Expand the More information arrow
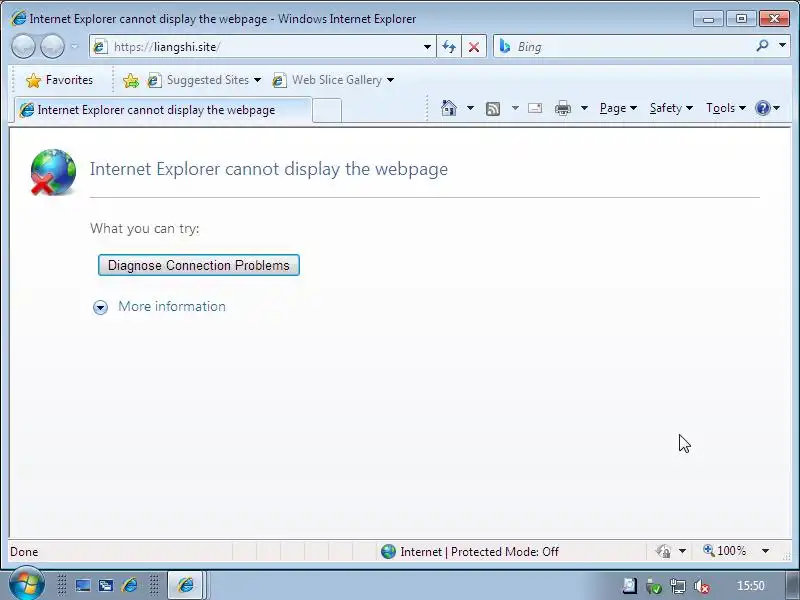Screen dimensions: 800x600 pos(101,307)
